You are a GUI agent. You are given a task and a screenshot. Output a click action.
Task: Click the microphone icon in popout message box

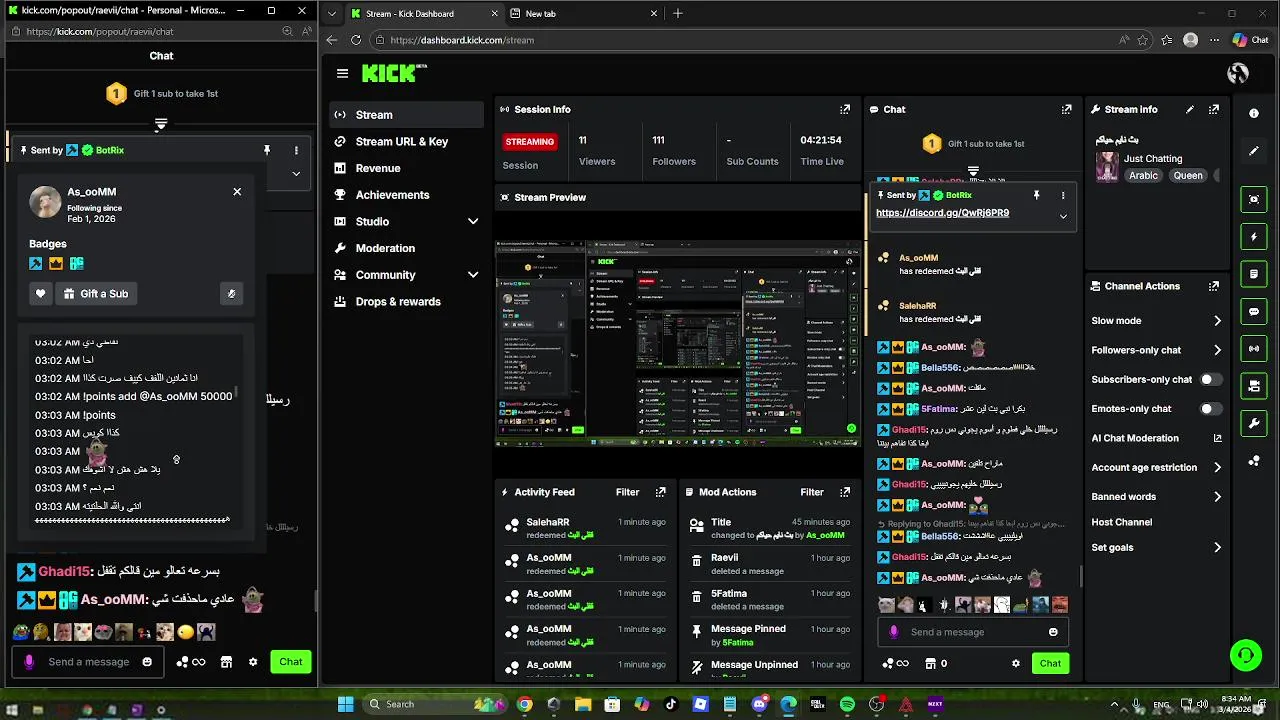click(28, 662)
